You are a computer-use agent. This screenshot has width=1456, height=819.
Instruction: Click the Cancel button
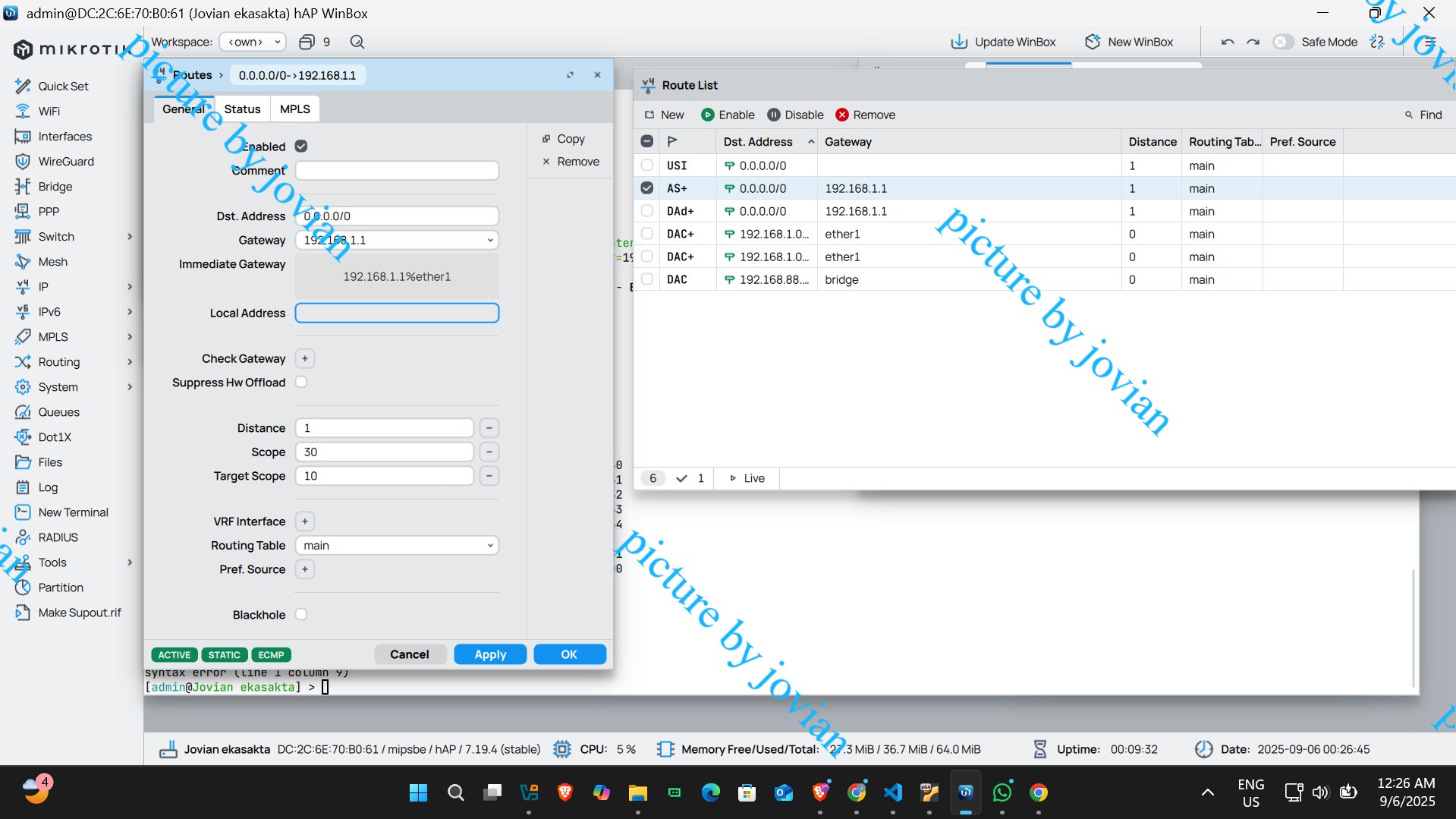(x=410, y=655)
